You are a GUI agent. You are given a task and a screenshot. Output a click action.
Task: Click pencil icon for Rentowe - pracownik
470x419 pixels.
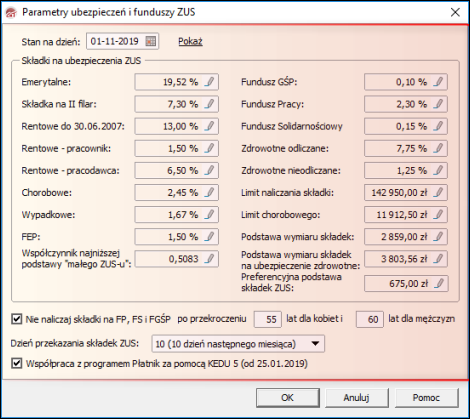[x=209, y=148]
